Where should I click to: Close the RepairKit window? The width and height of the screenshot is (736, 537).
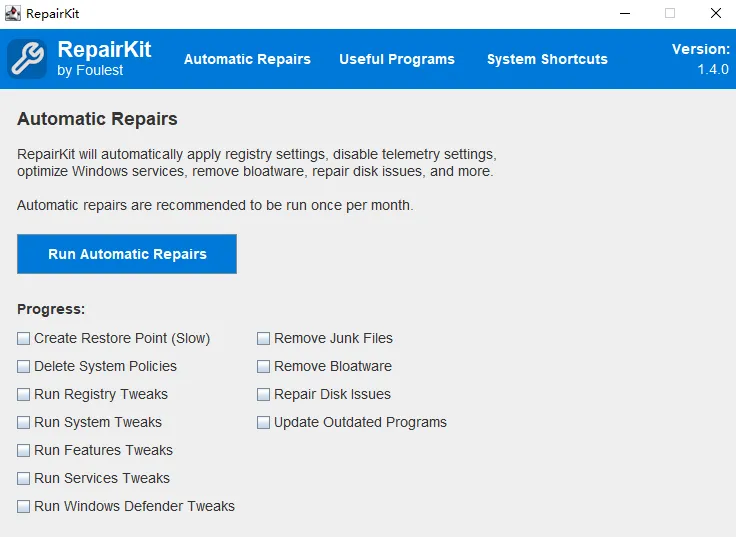[x=716, y=14]
